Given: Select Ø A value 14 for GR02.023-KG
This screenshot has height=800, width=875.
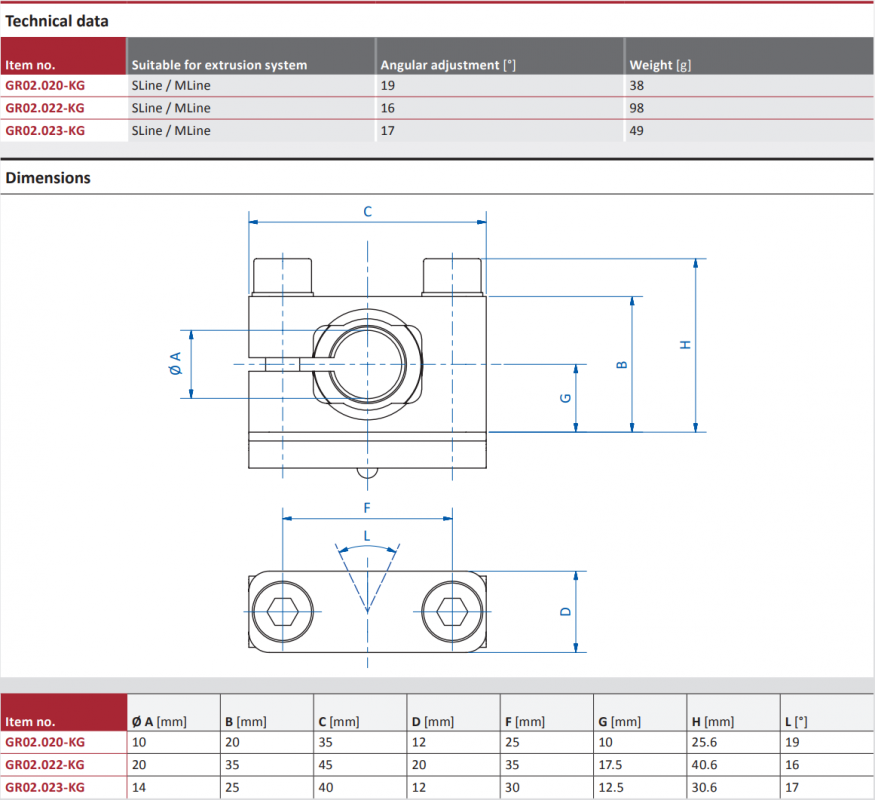Looking at the screenshot, I should coord(139,787).
